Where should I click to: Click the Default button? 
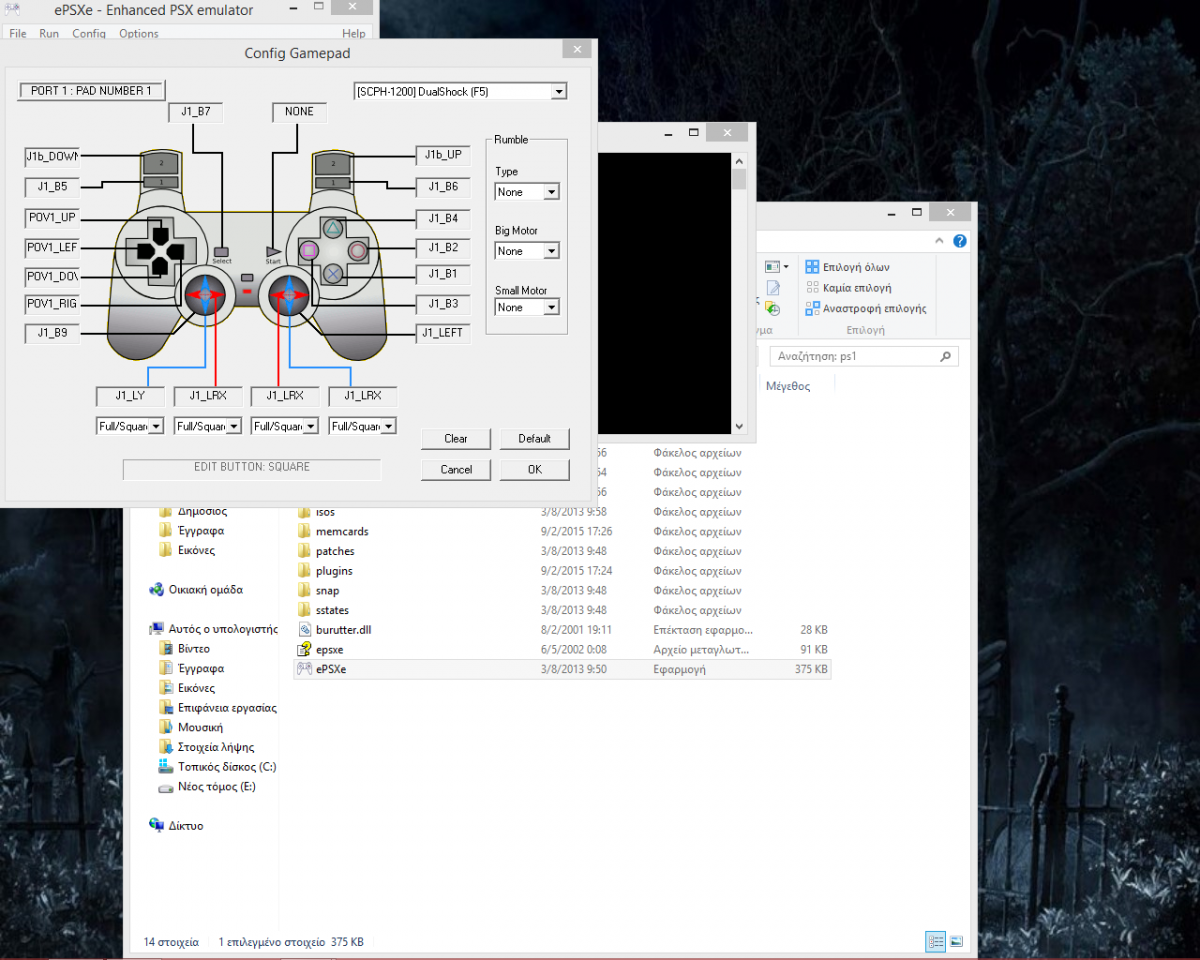534,438
